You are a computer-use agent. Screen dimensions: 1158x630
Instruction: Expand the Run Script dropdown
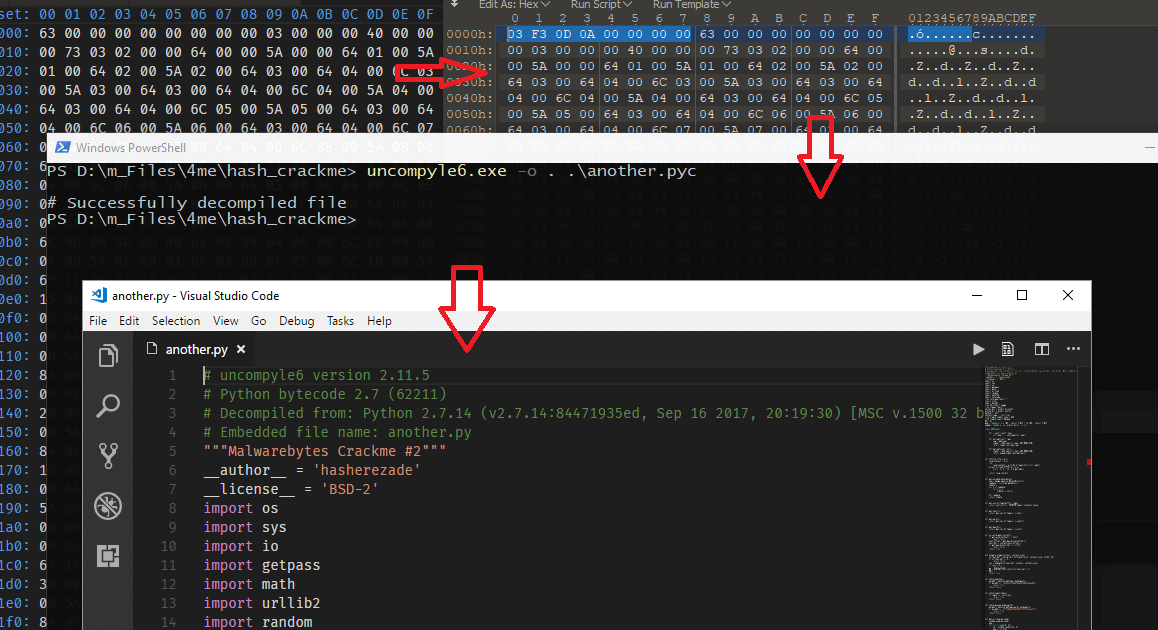click(x=601, y=4)
